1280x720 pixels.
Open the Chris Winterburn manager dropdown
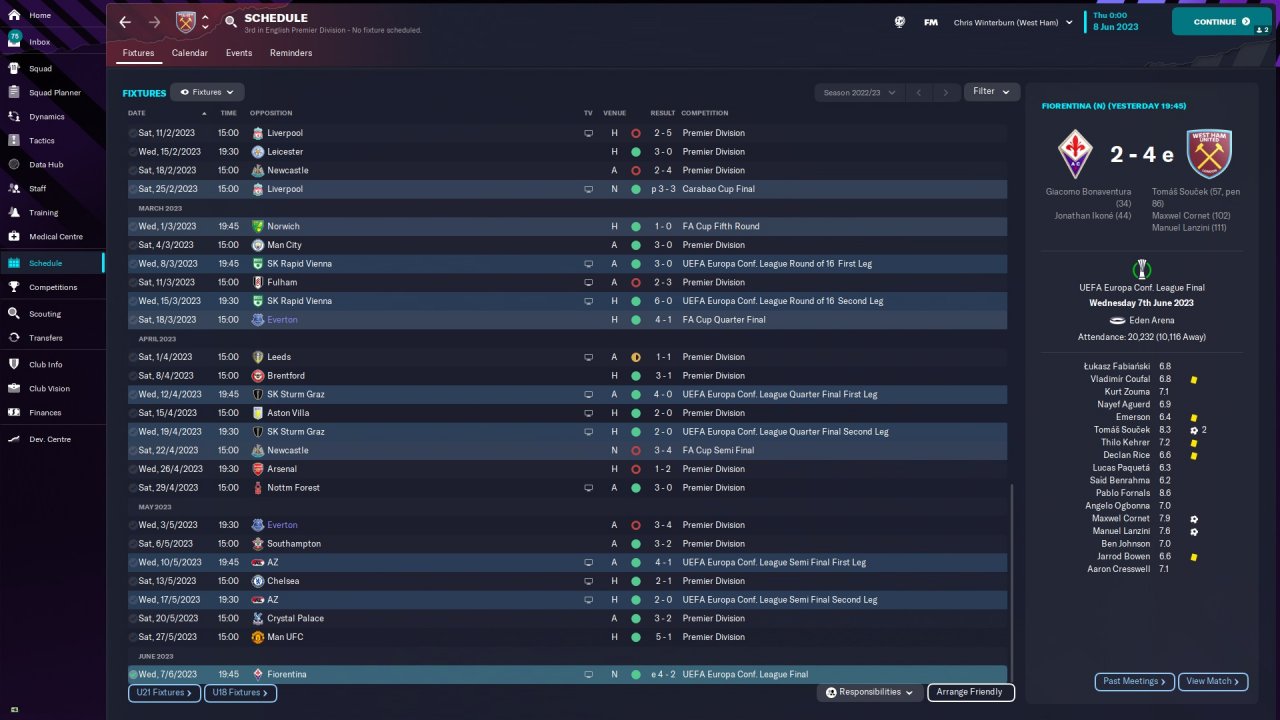pos(1013,22)
